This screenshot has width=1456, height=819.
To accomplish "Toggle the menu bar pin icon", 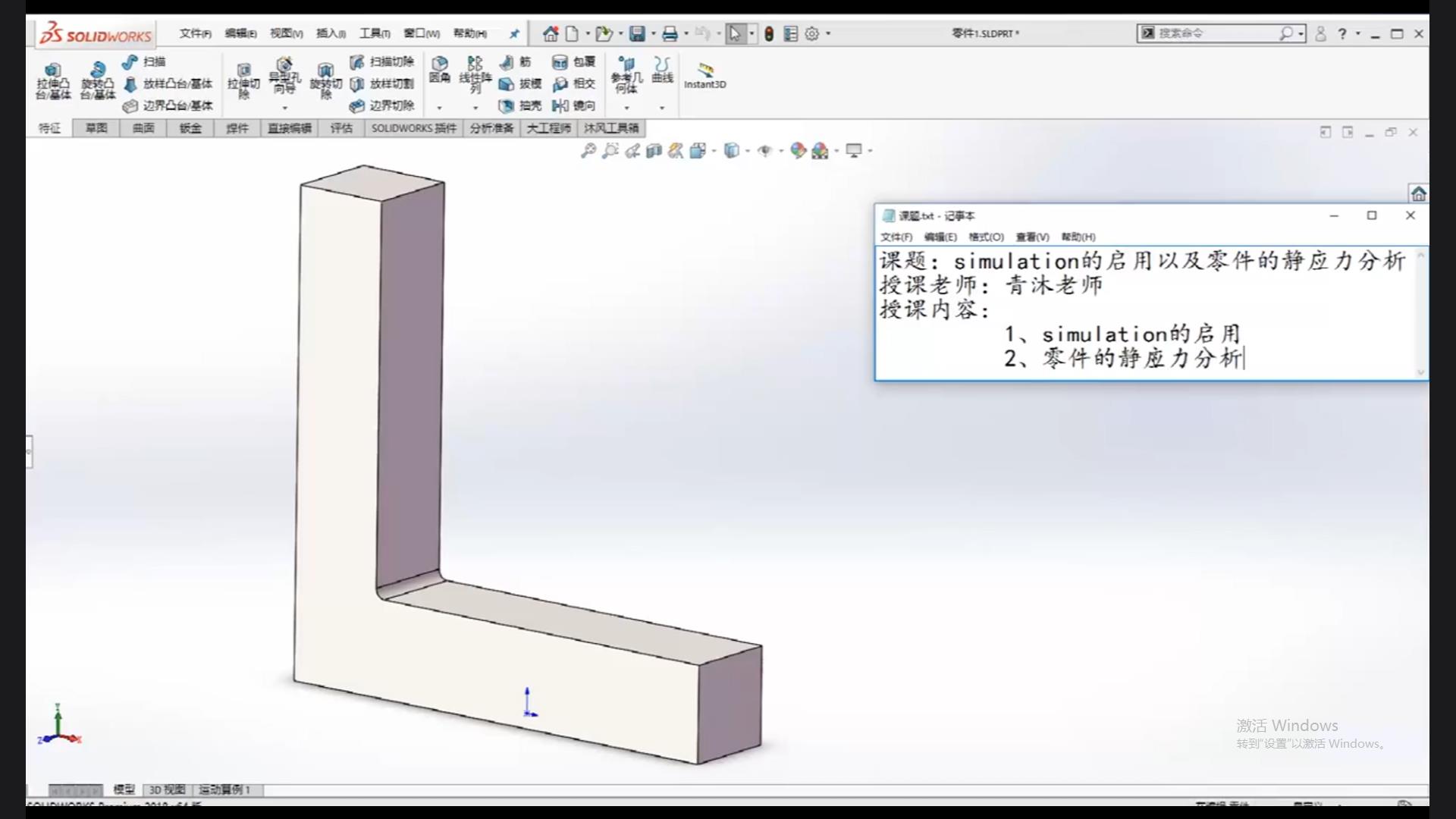I will (x=514, y=33).
